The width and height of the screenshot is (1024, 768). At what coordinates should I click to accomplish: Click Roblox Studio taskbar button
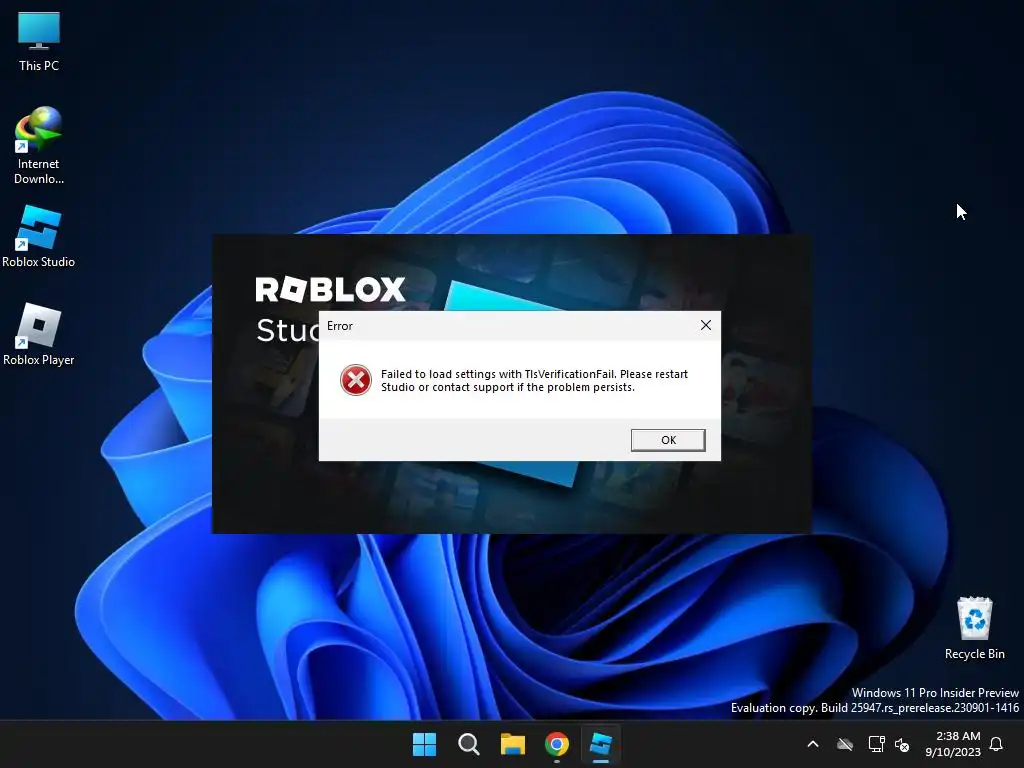click(x=601, y=744)
